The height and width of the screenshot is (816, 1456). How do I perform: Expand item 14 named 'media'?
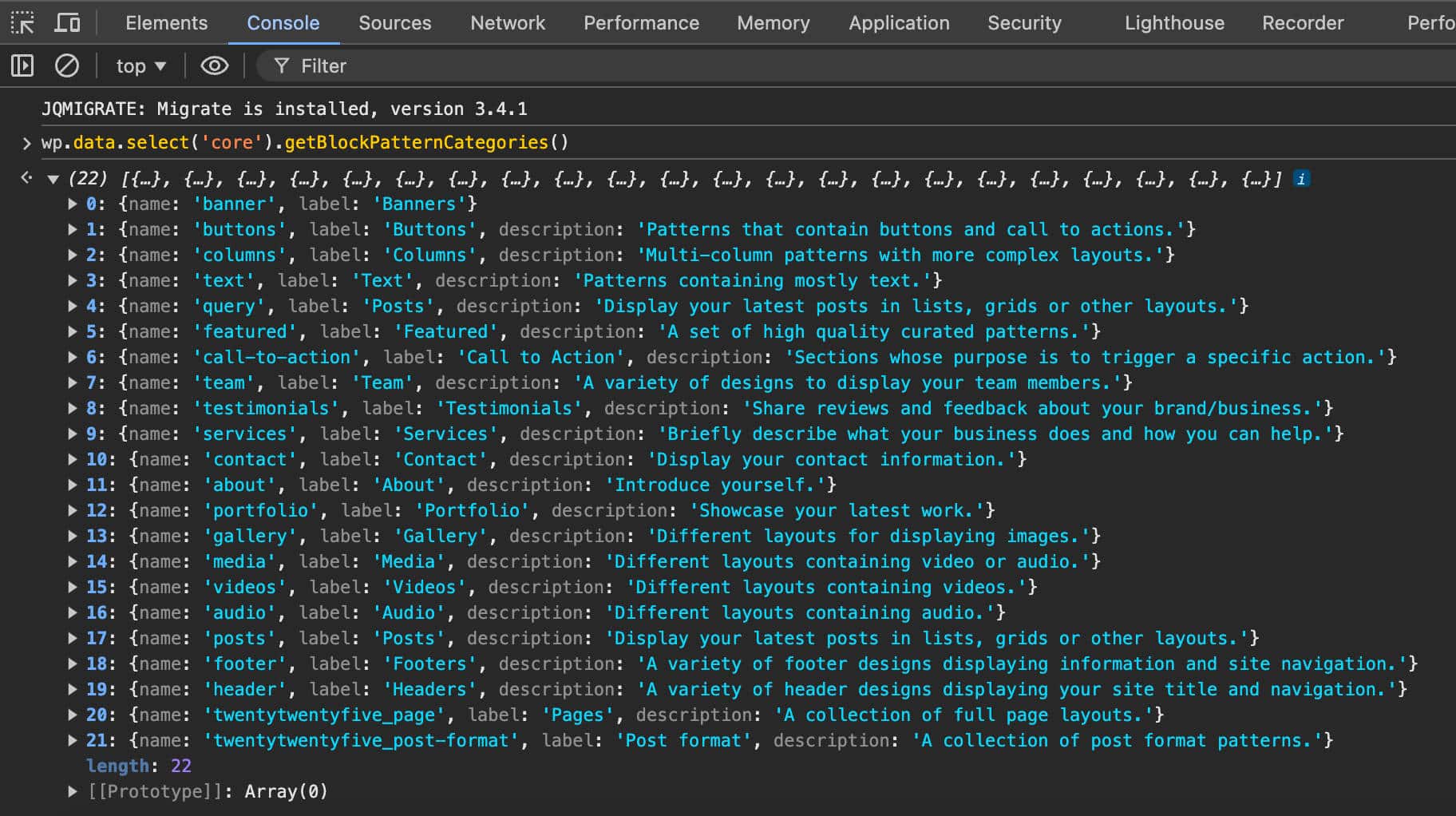[x=73, y=561]
